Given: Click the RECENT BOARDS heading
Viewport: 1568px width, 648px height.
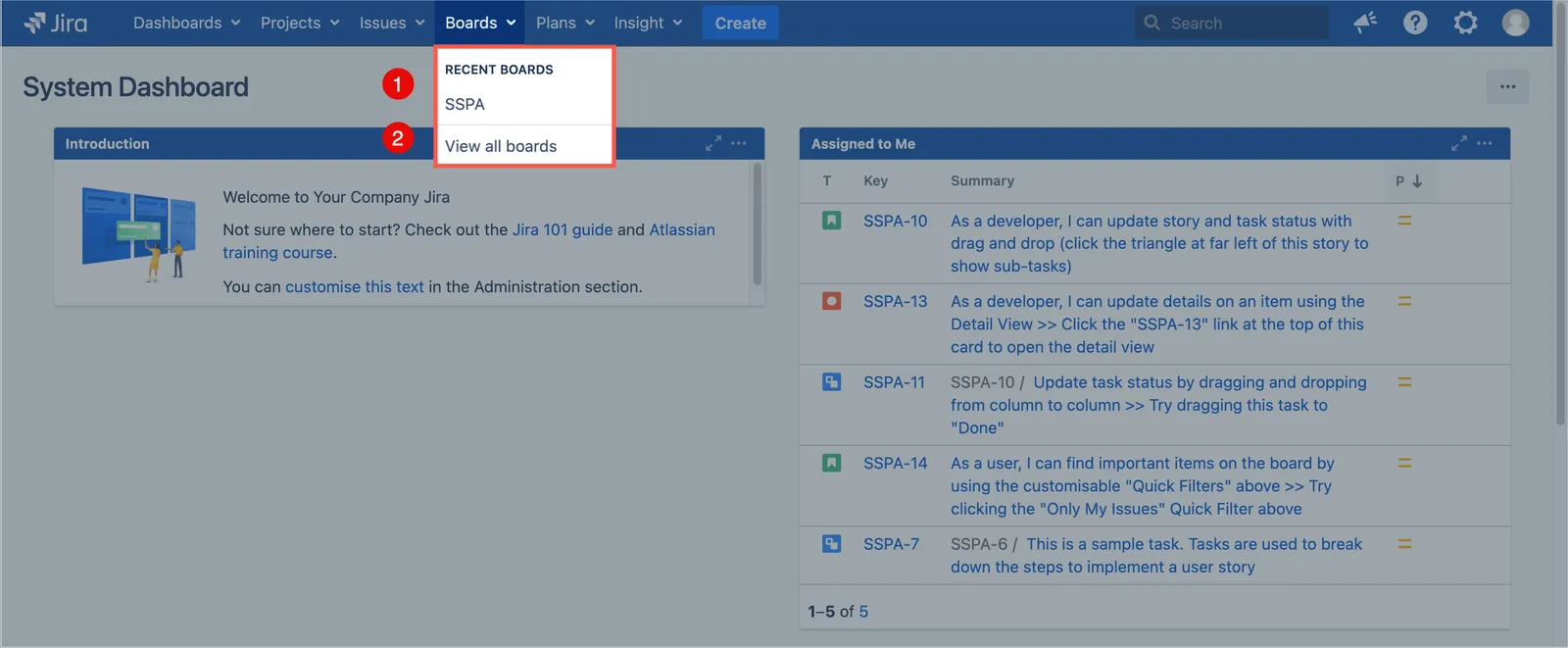Looking at the screenshot, I should click(x=499, y=70).
